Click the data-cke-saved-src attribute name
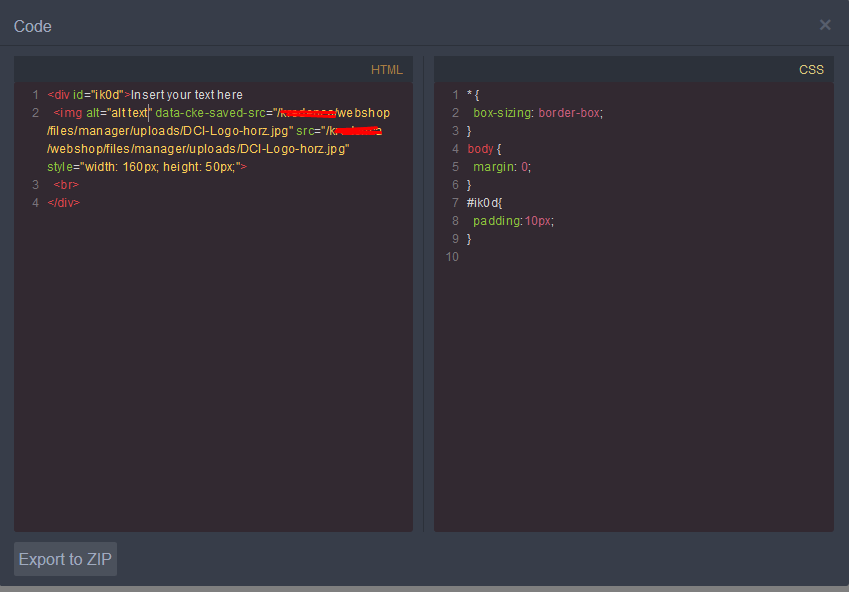The height and width of the screenshot is (592, 849). (x=211, y=113)
